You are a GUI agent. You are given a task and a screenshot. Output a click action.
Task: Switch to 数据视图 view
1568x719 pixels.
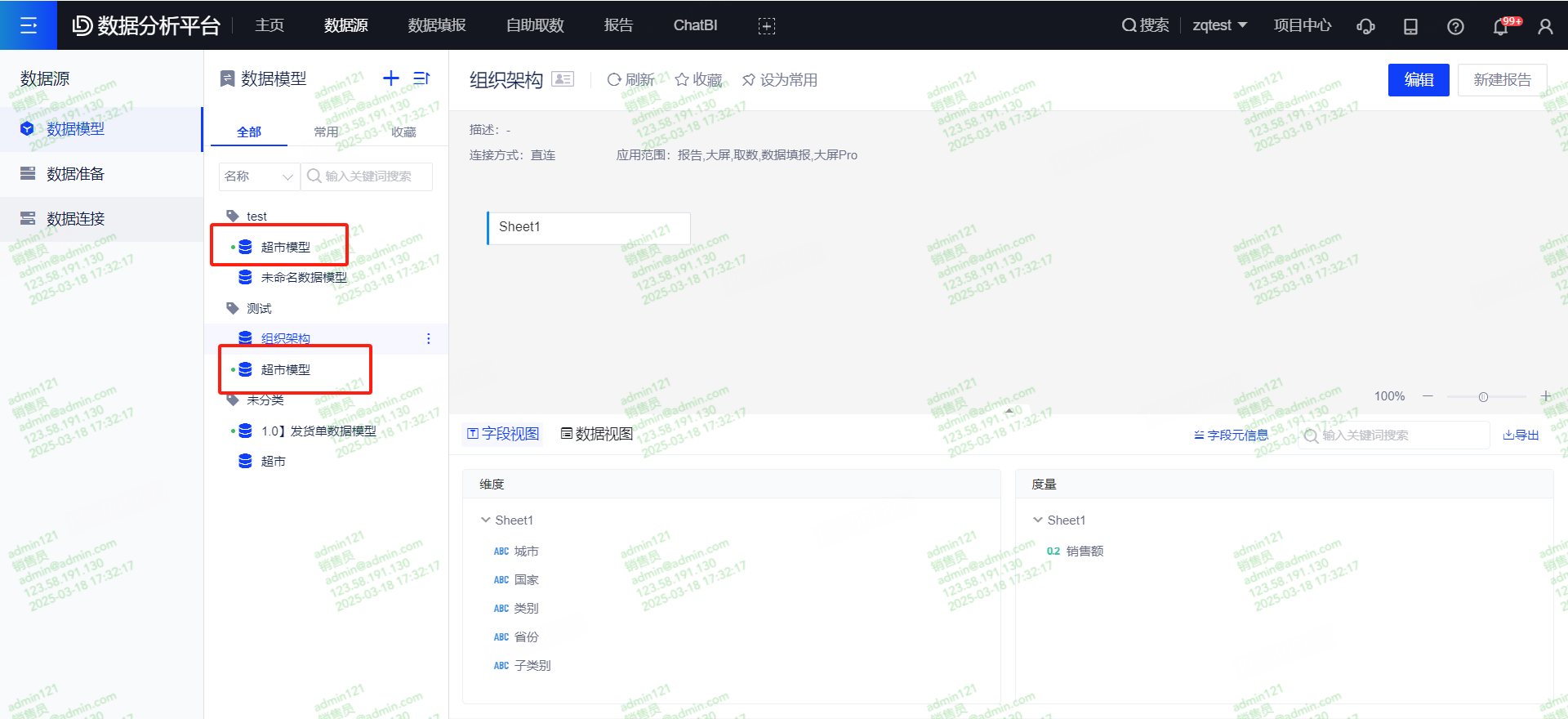(x=597, y=434)
